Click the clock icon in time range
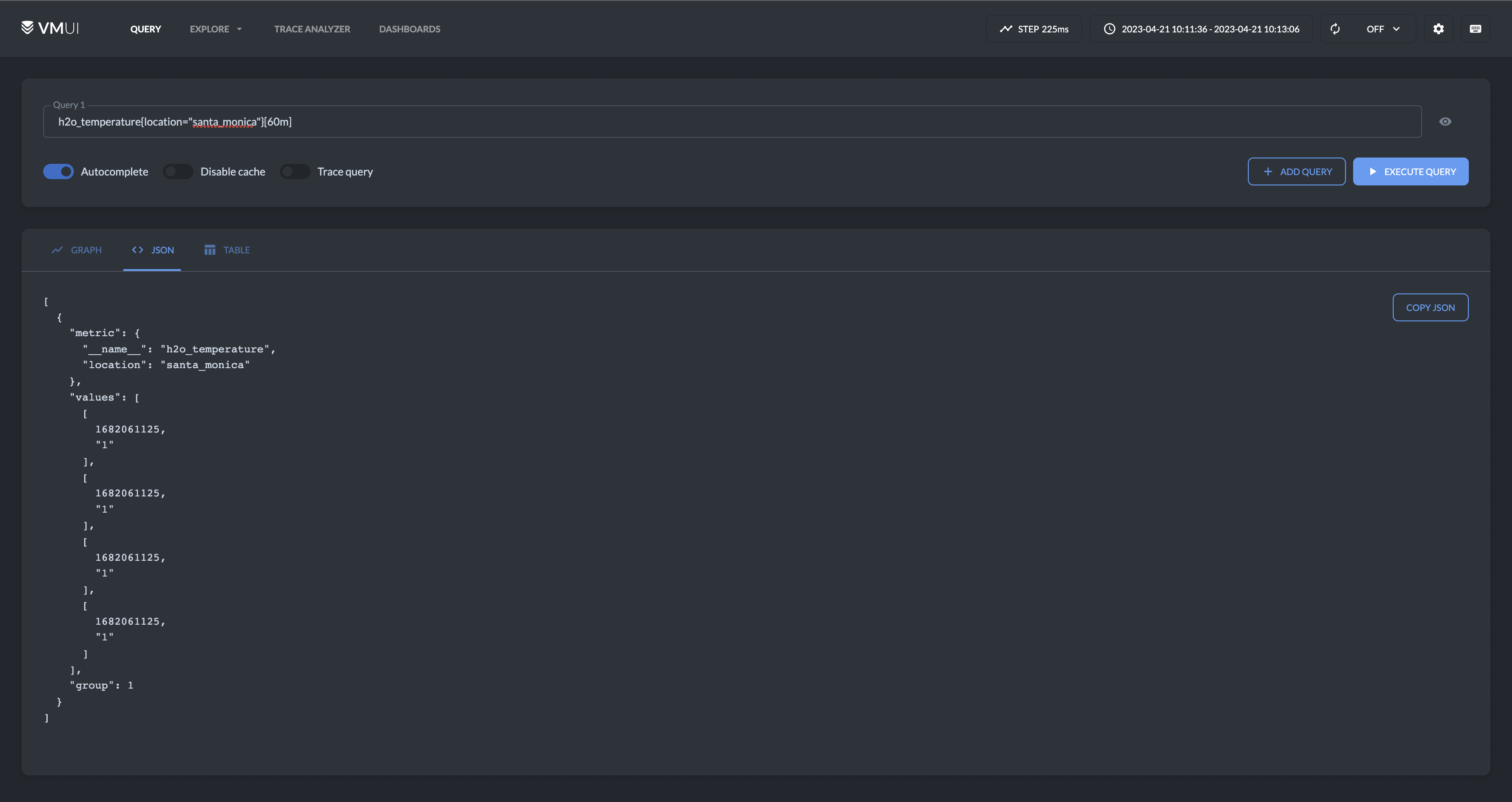The width and height of the screenshot is (1512, 802). (1109, 29)
